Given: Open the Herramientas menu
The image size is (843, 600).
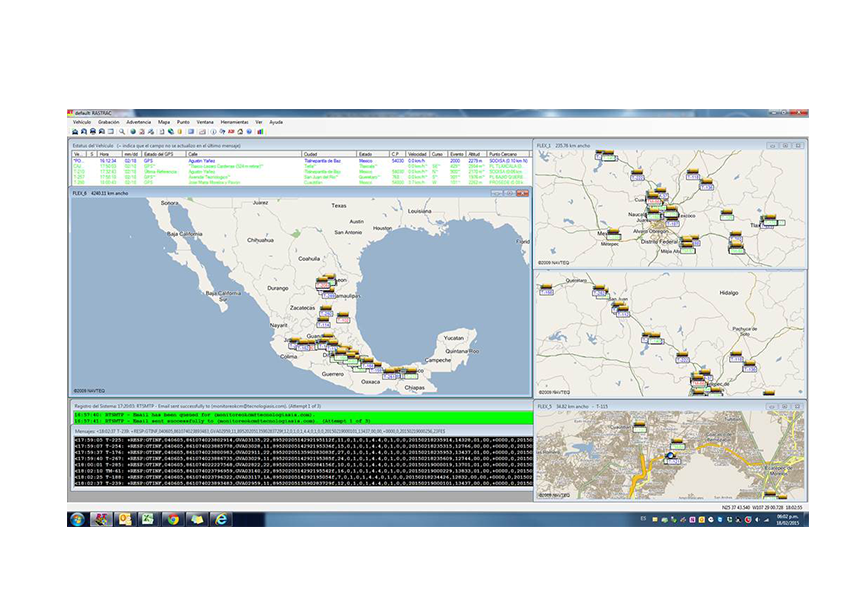Looking at the screenshot, I should (234, 122).
